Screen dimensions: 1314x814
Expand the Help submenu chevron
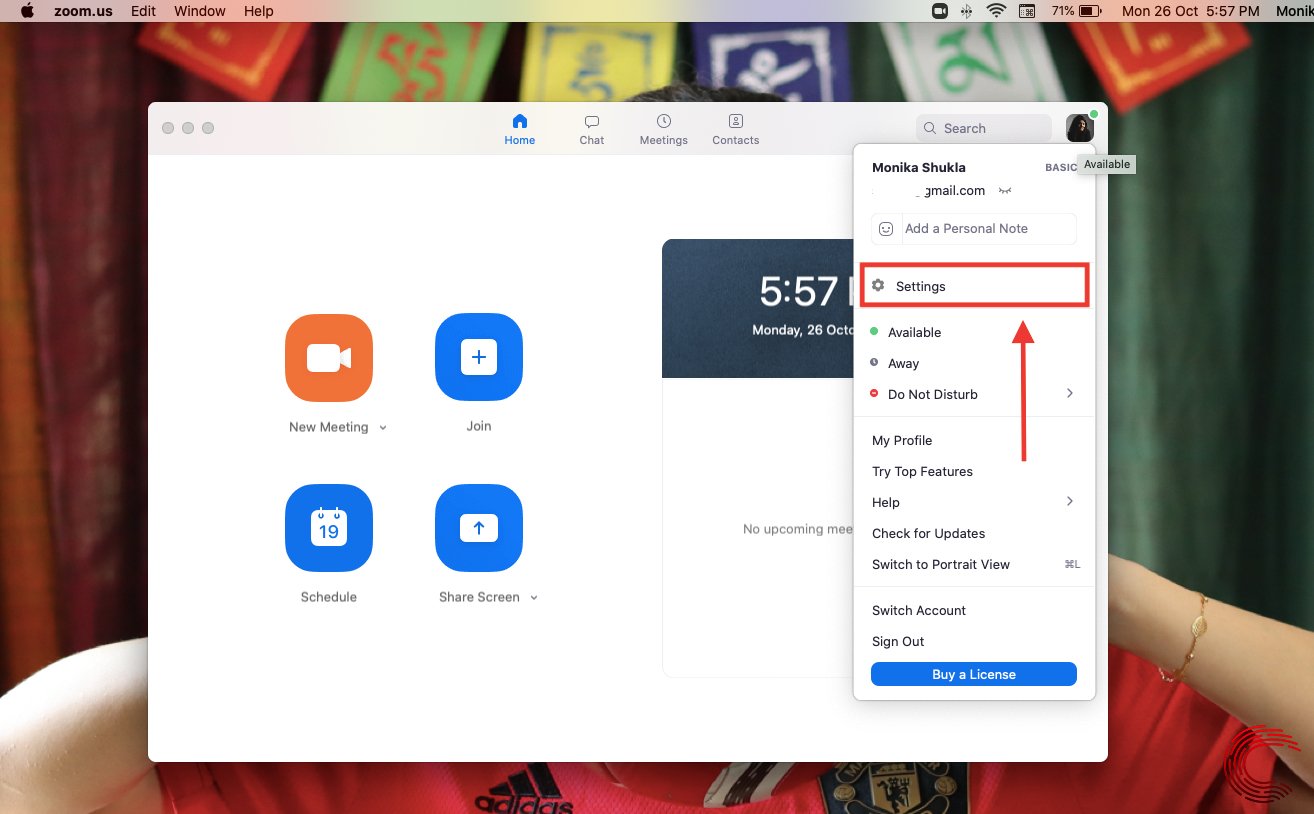pyautogui.click(x=1069, y=501)
